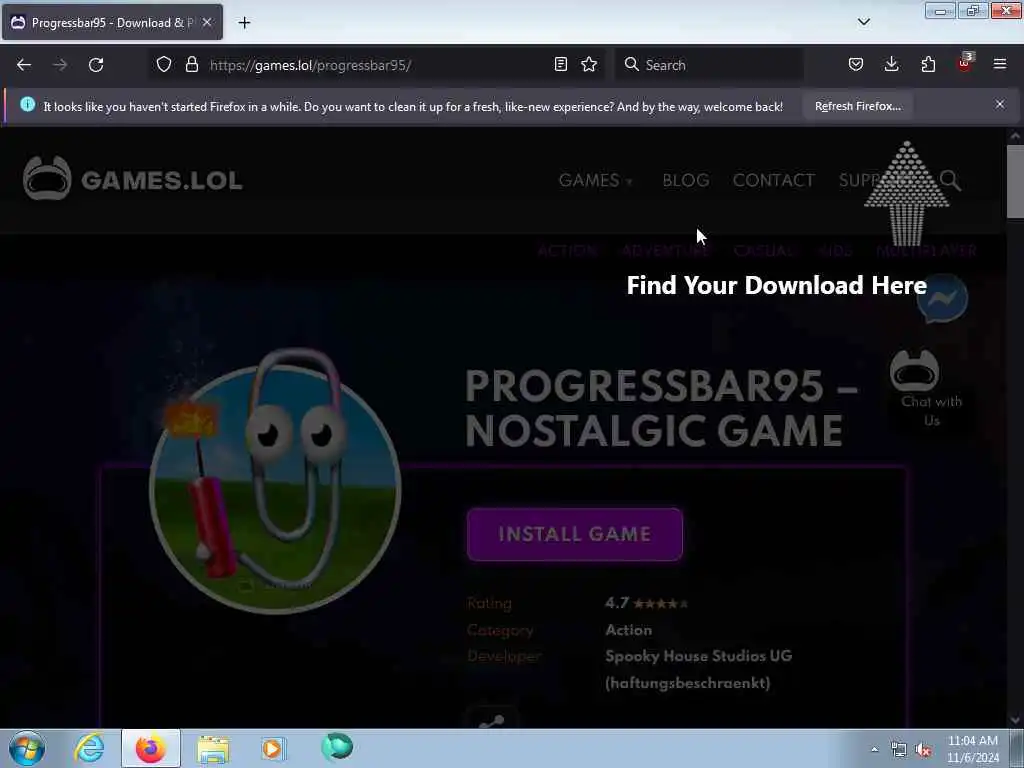Click the scrollbar down arrow

(x=1015, y=720)
